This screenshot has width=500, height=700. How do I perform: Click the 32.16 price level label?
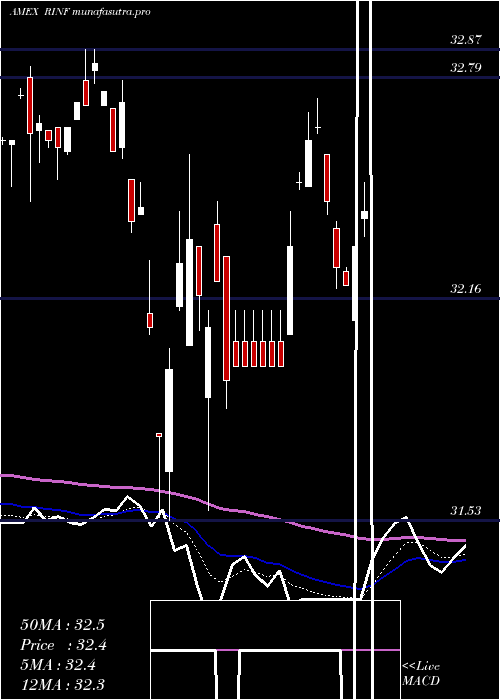pyautogui.click(x=466, y=289)
